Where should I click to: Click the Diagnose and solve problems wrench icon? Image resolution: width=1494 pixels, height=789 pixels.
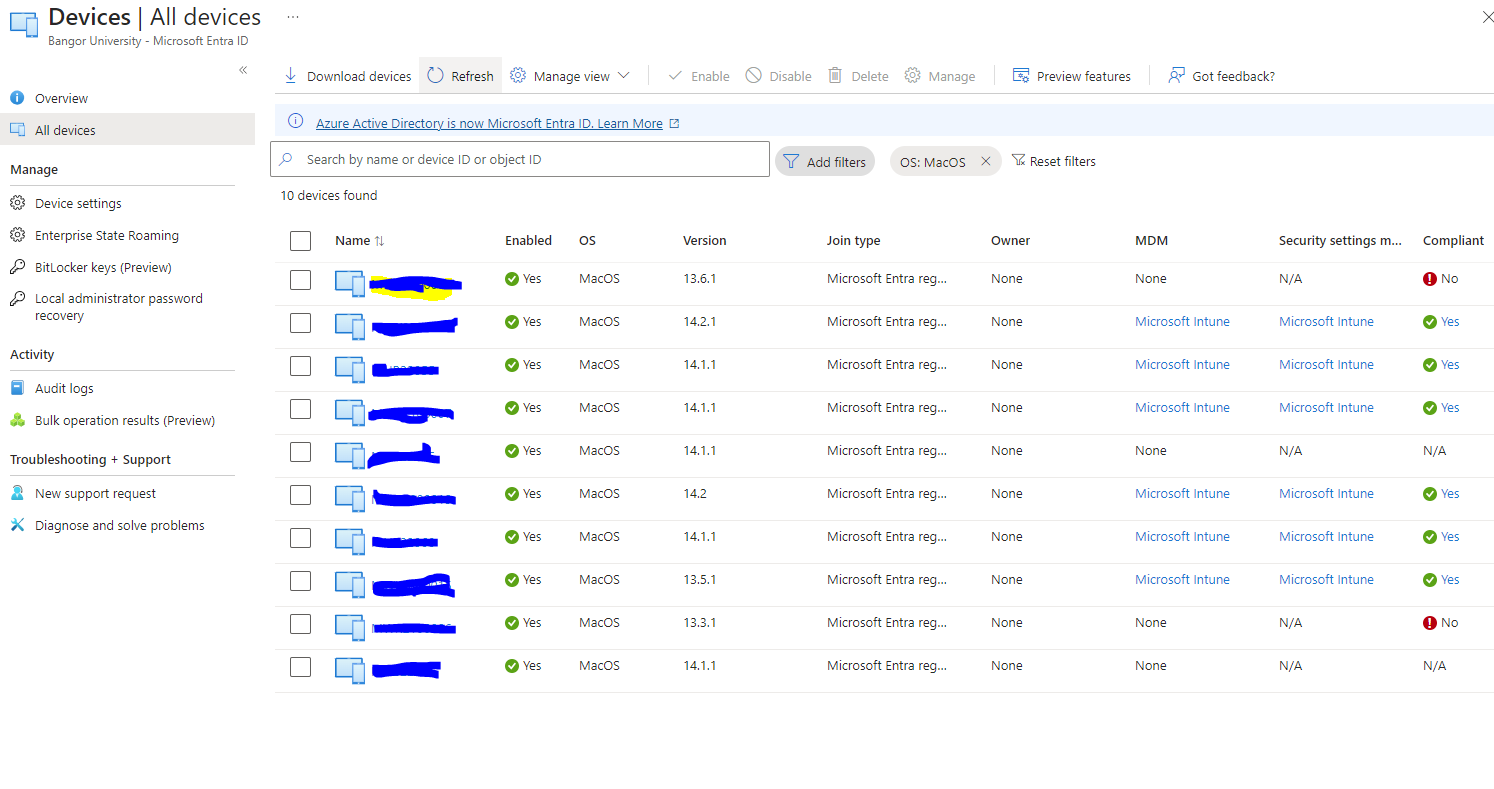click(x=17, y=525)
